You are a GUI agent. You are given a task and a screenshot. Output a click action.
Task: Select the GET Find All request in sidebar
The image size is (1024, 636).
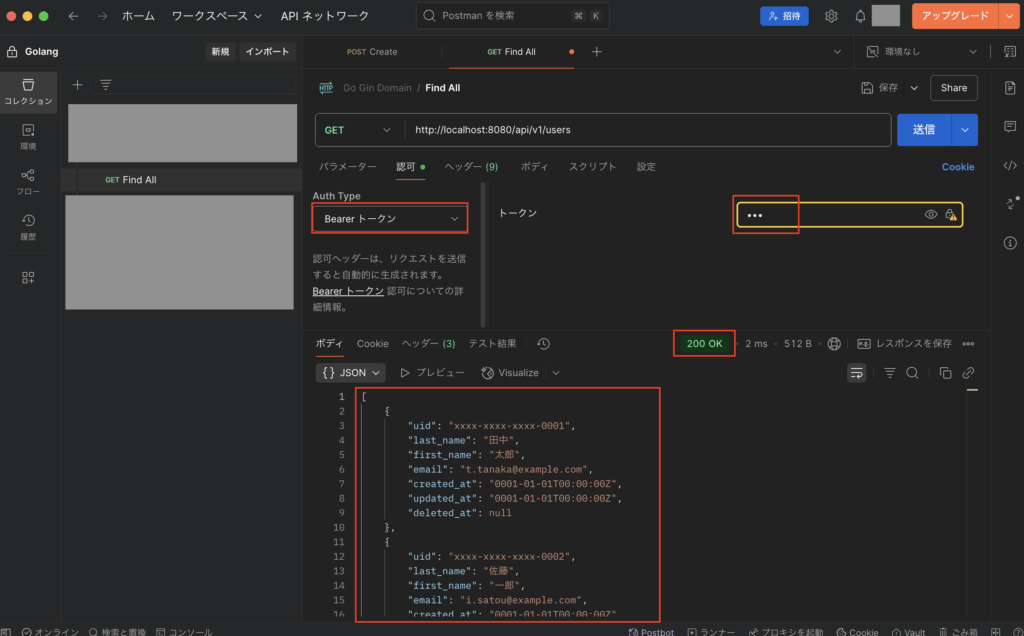click(x=182, y=180)
